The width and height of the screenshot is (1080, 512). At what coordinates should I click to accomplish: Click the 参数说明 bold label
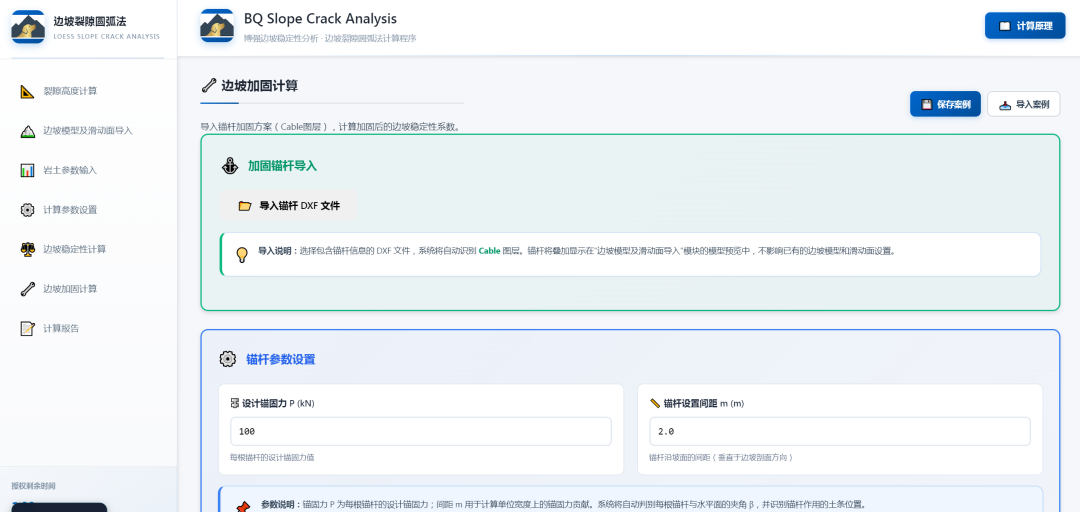click(x=281, y=504)
